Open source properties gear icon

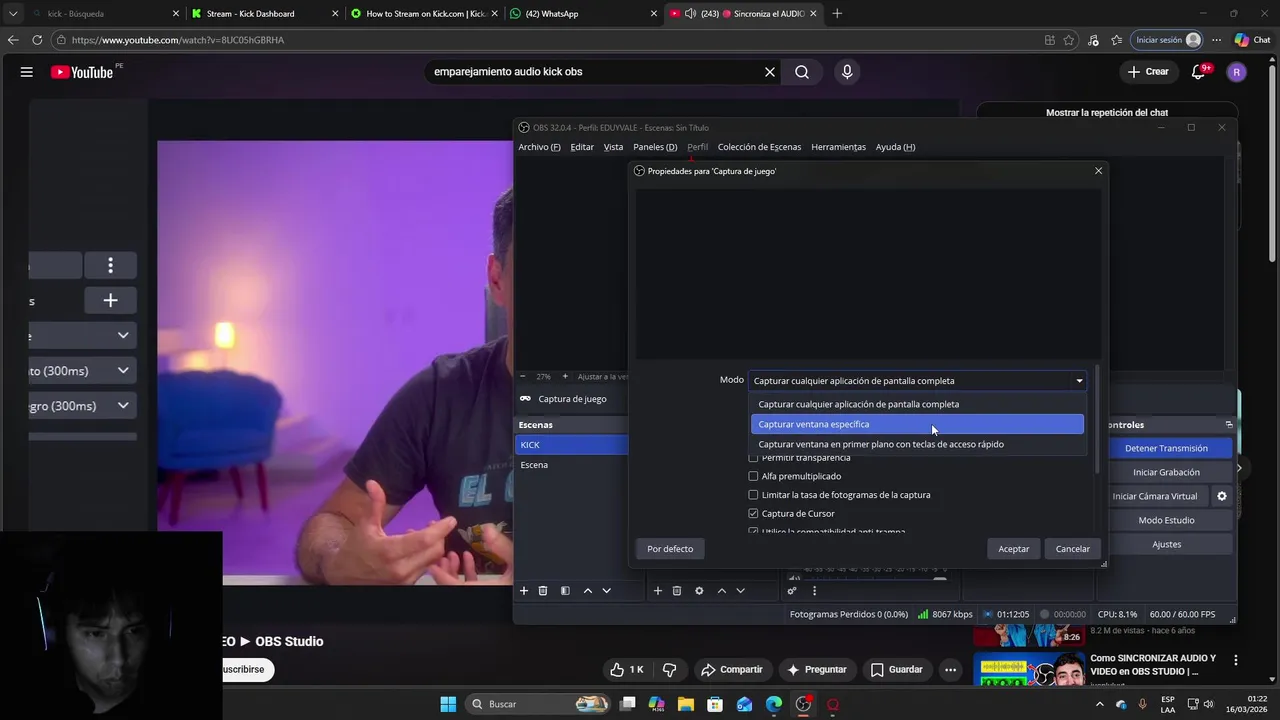pyautogui.click(x=699, y=591)
